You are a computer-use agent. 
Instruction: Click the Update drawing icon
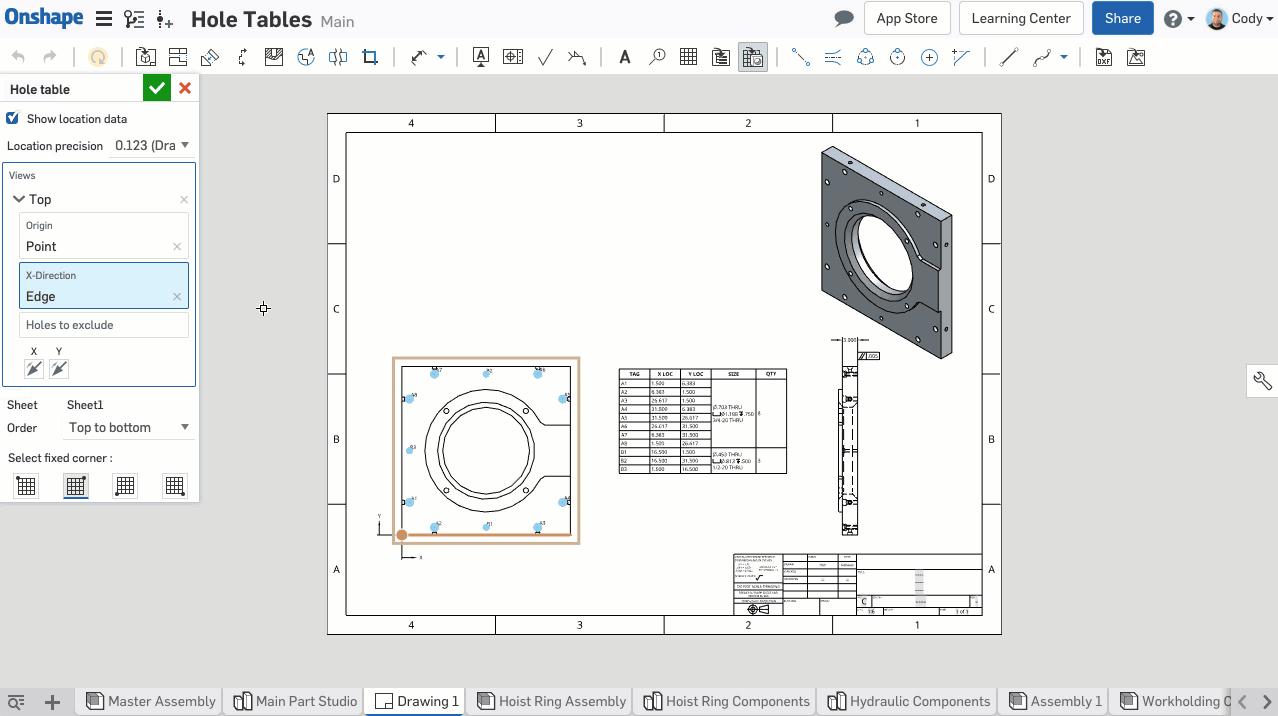(98, 57)
